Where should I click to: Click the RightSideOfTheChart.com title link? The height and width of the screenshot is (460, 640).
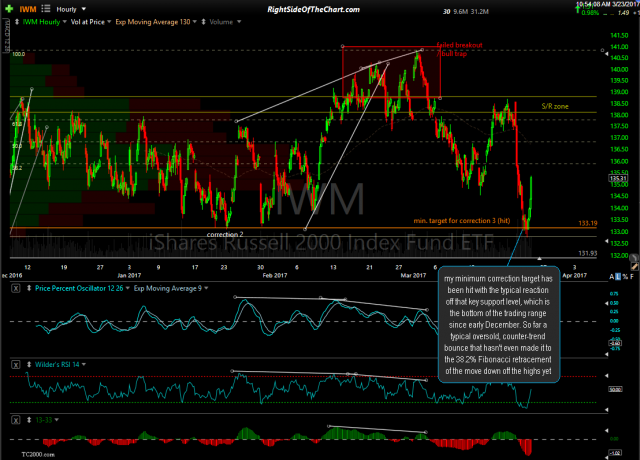point(313,9)
